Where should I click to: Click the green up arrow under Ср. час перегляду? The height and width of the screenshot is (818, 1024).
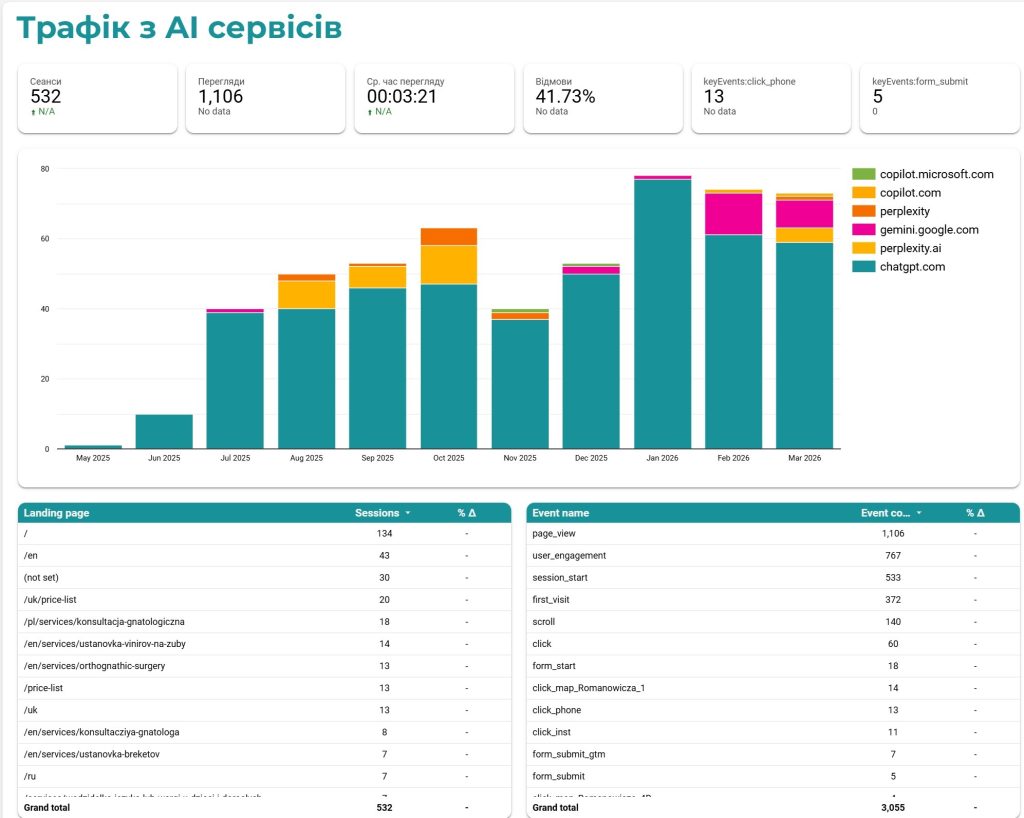(371, 112)
